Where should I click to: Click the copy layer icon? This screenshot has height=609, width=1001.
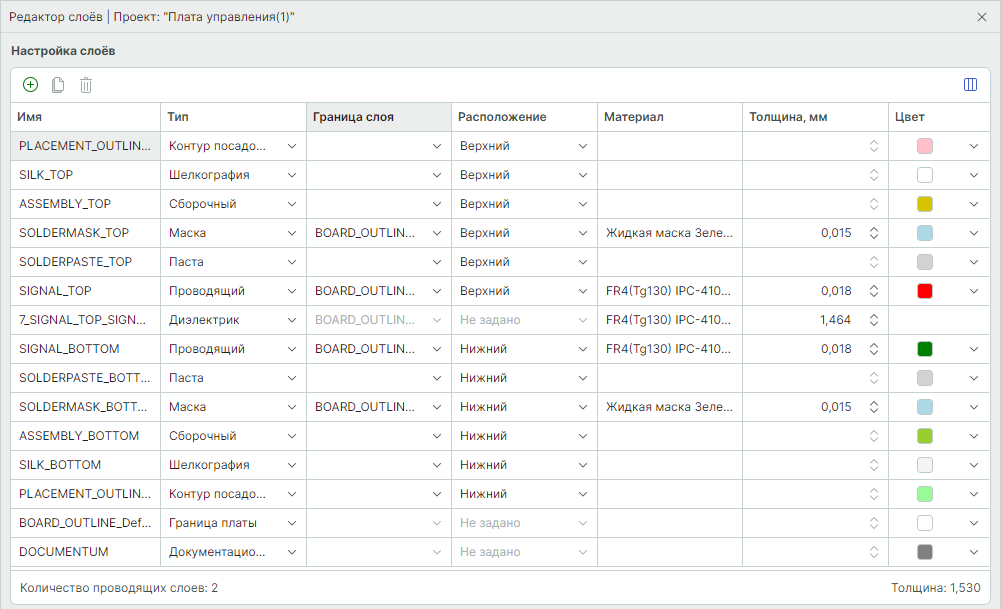tap(58, 85)
